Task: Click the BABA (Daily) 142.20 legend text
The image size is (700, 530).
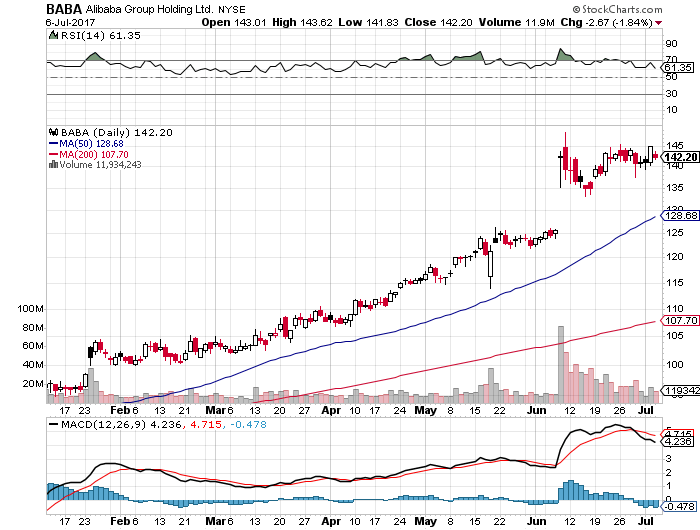Action: [117, 133]
